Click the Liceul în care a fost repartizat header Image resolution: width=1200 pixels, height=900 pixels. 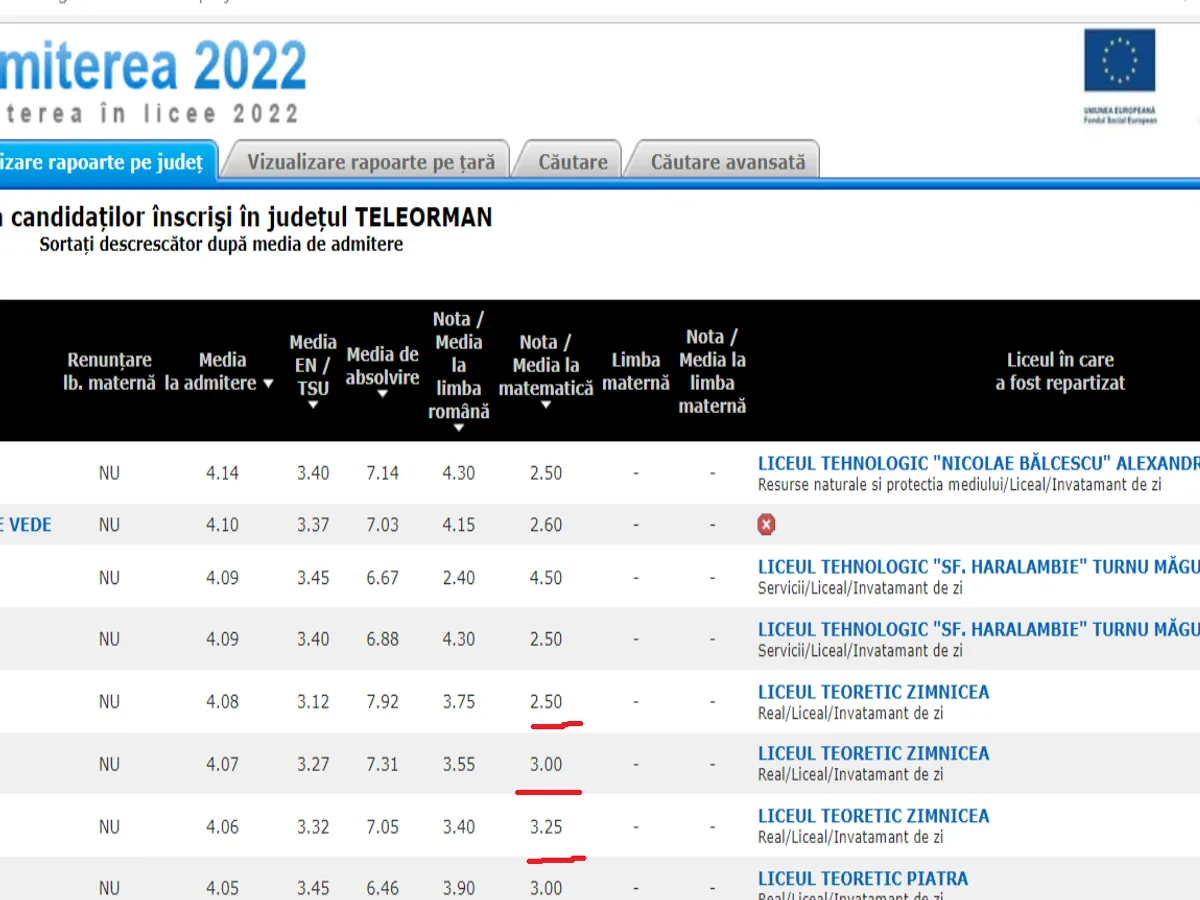(1060, 371)
